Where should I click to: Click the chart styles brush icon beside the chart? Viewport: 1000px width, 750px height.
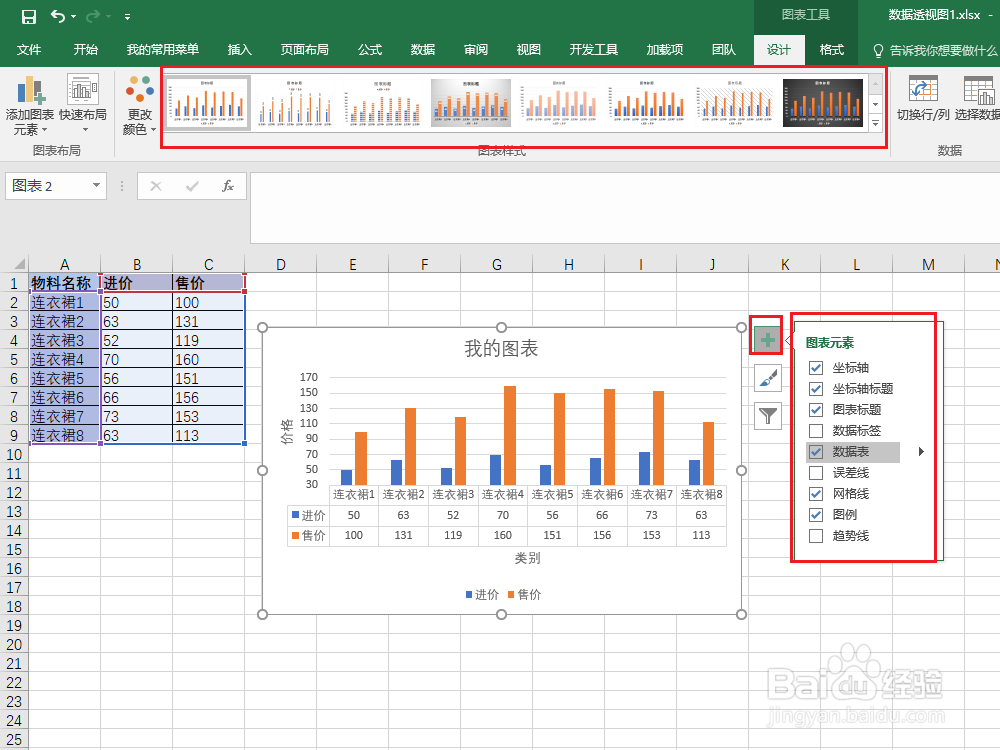(x=766, y=378)
